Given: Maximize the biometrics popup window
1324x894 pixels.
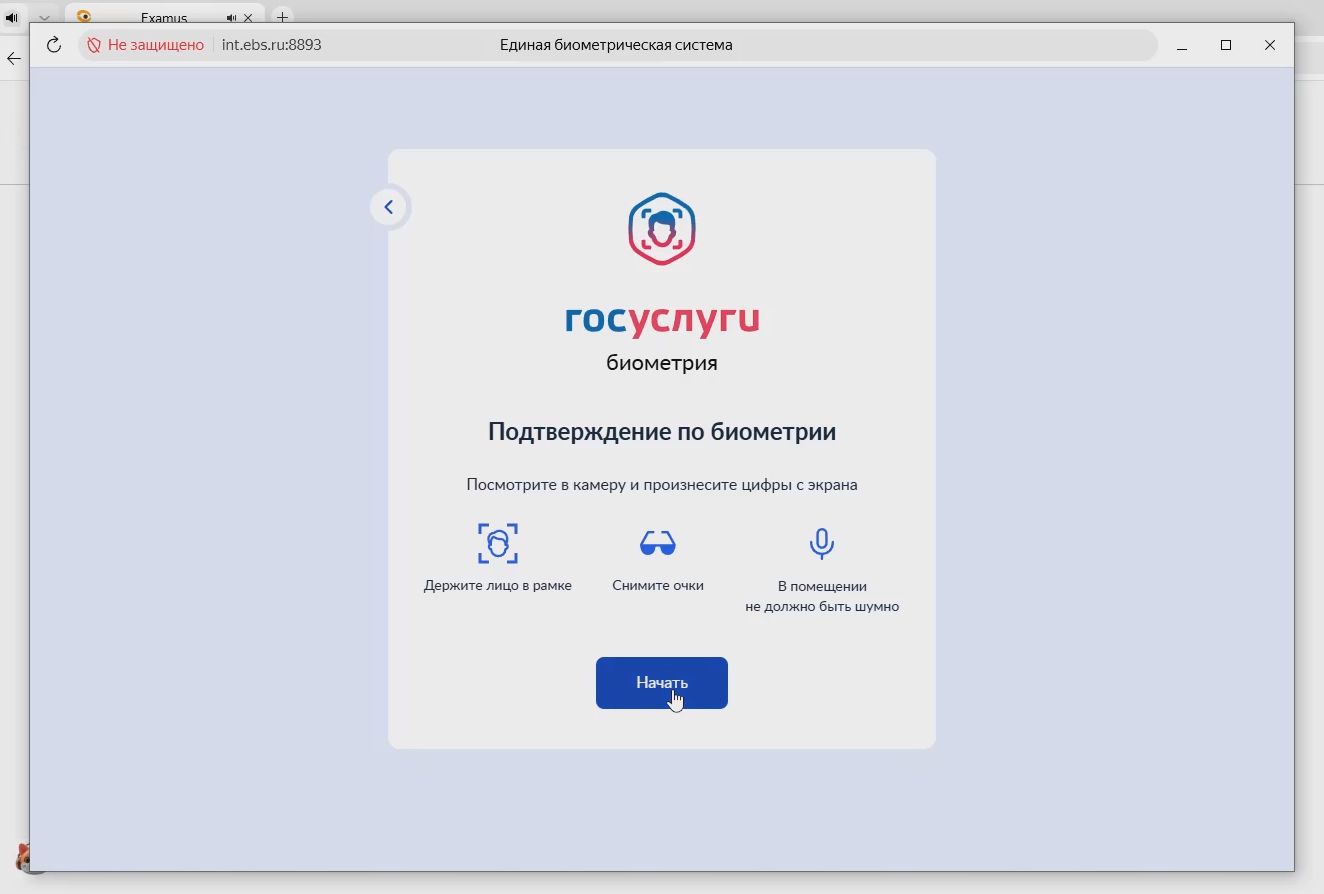Looking at the screenshot, I should pos(1226,45).
